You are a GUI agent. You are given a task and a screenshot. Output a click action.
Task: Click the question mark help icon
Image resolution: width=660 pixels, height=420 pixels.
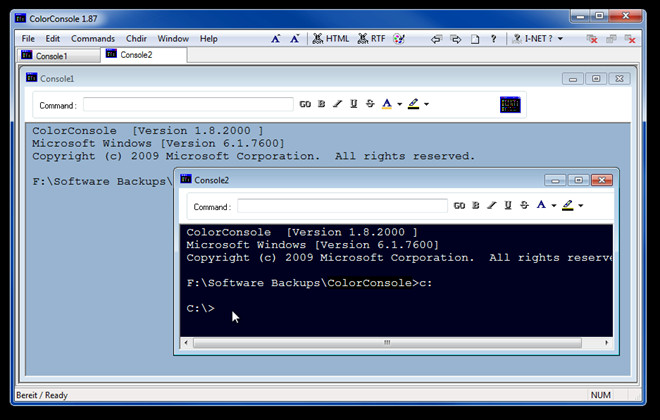coord(493,39)
